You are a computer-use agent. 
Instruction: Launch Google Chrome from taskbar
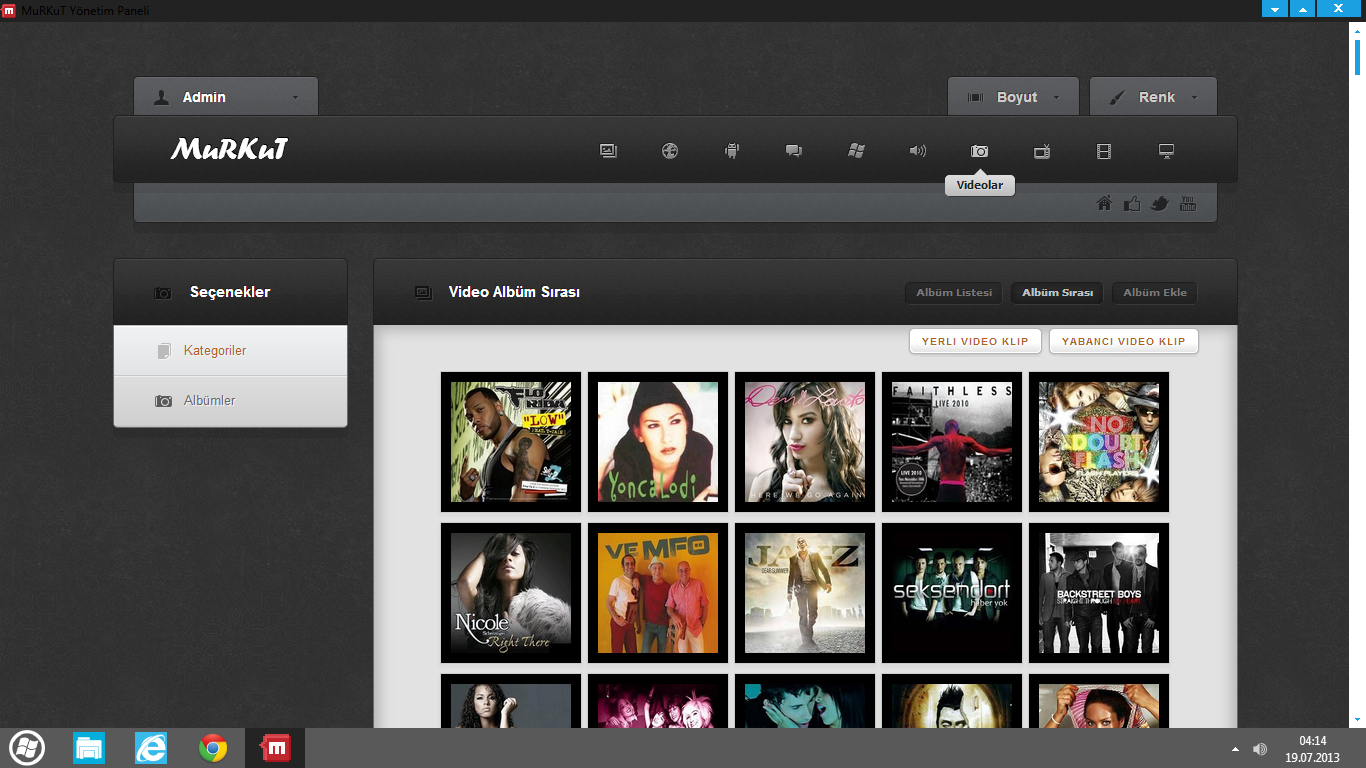click(213, 748)
